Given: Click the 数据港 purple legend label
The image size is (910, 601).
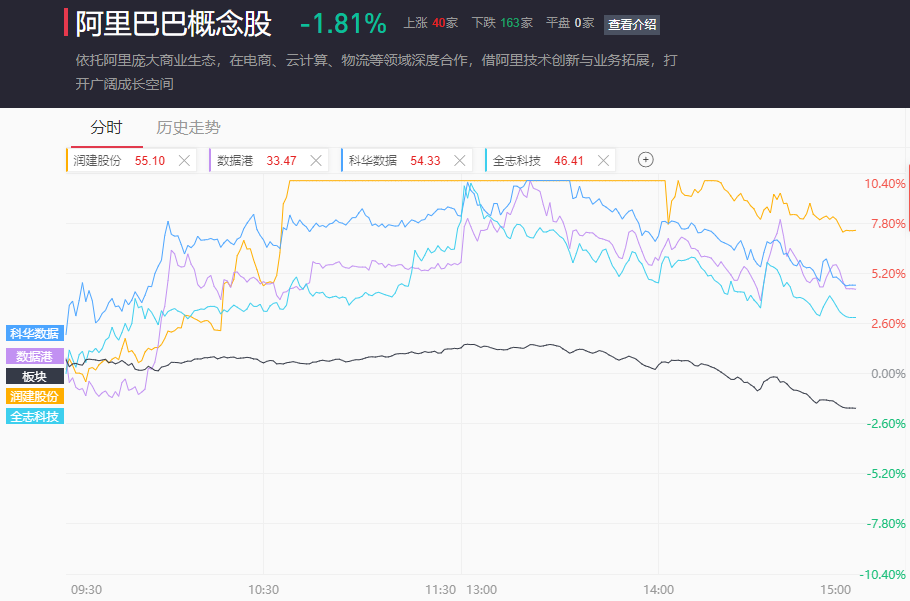Looking at the screenshot, I should click(35, 356).
